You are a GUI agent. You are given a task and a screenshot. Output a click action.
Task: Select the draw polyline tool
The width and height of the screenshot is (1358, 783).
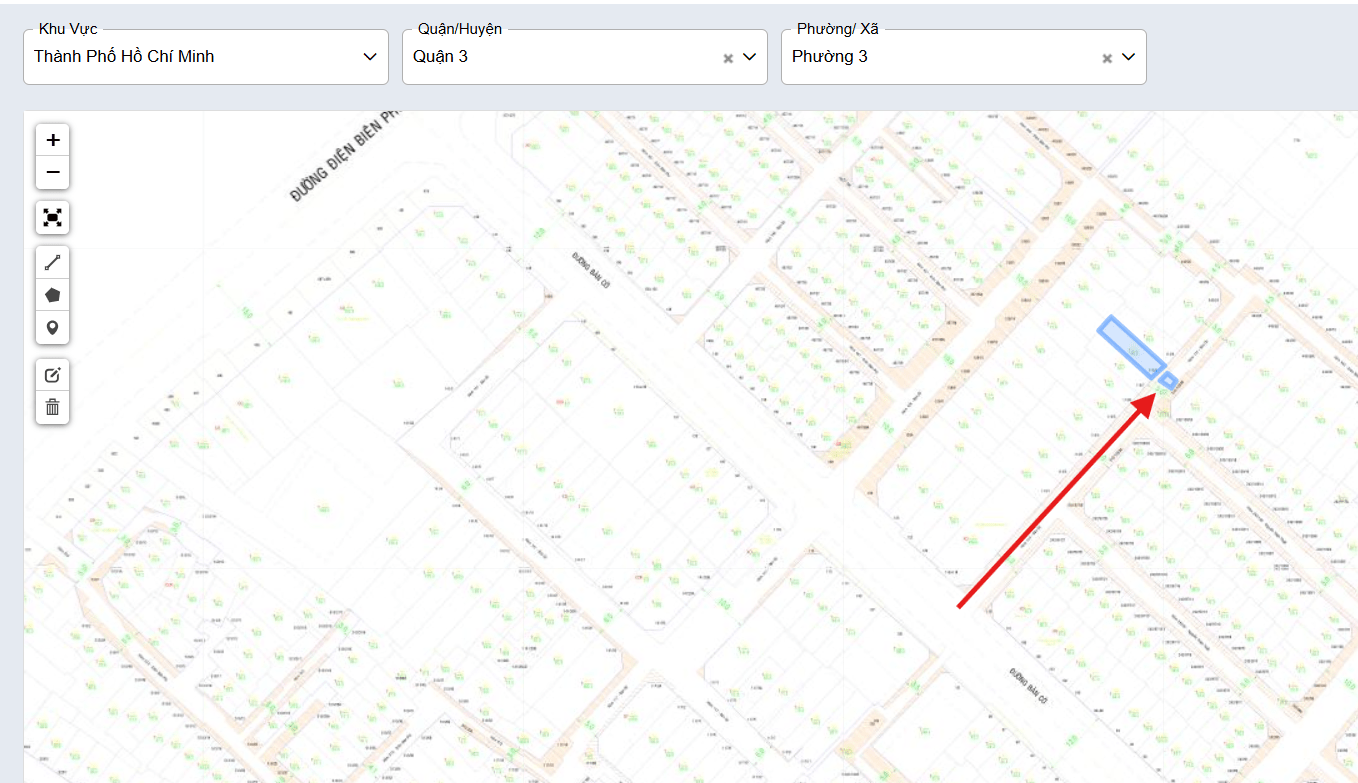pyautogui.click(x=53, y=263)
